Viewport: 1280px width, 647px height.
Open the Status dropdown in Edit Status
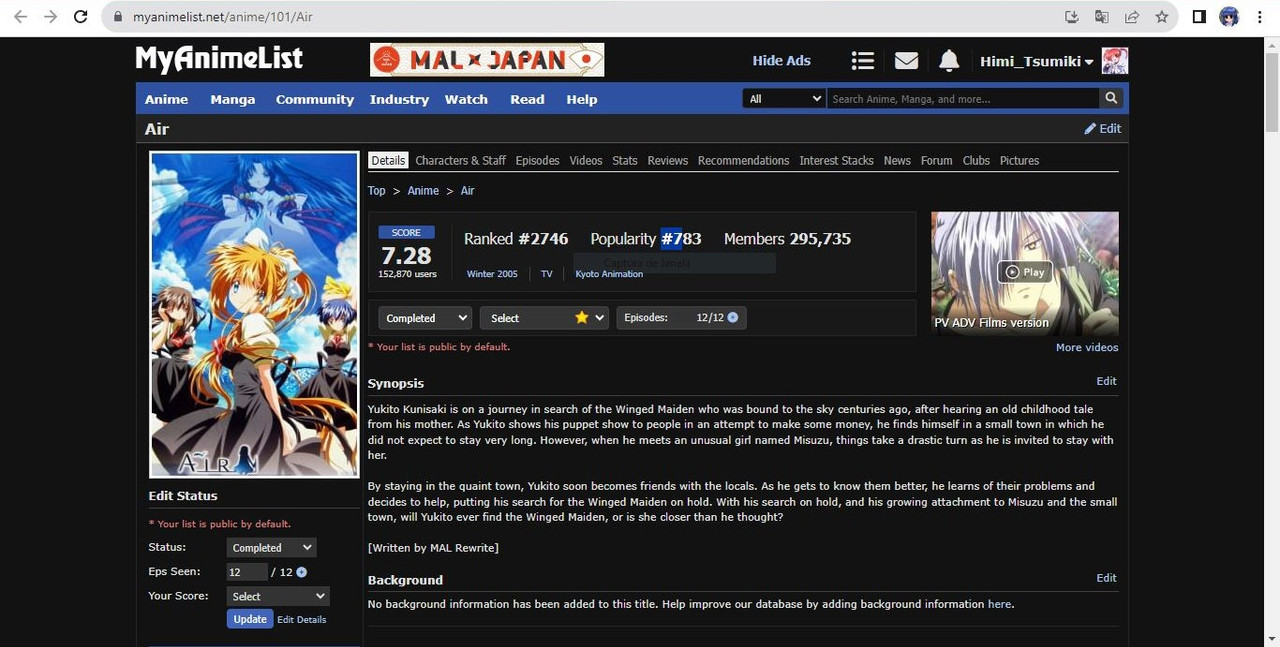coord(271,547)
